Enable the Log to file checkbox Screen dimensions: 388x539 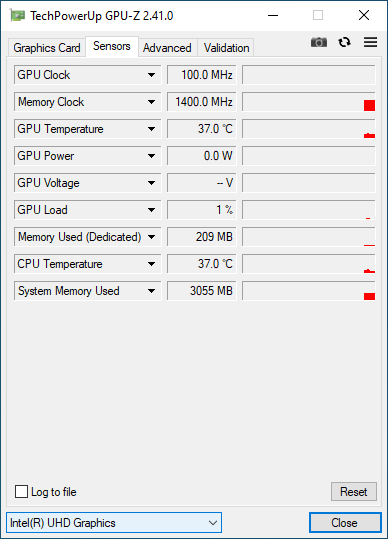[21, 492]
